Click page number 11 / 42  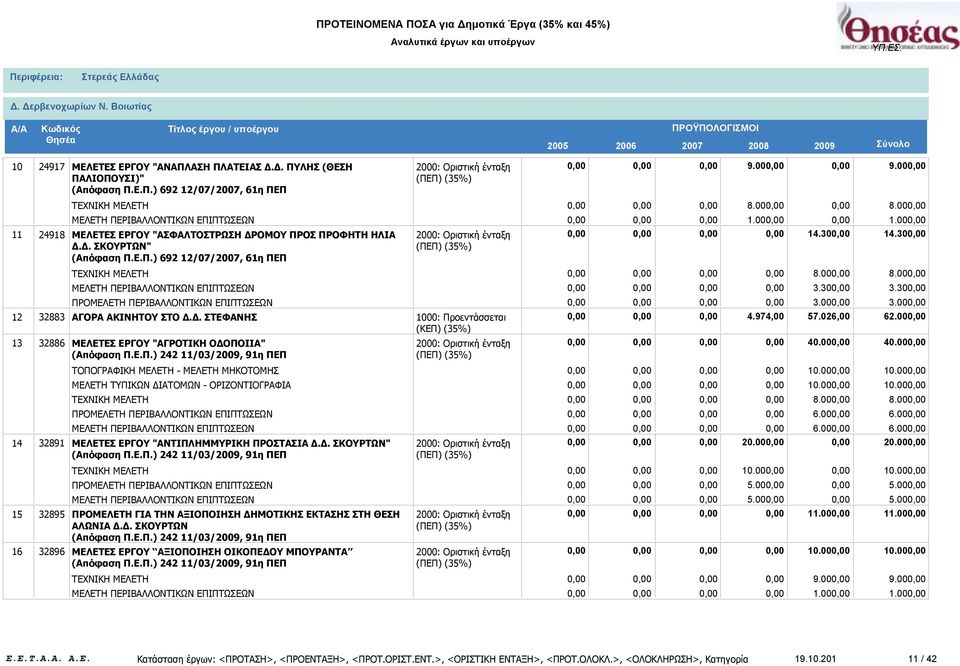click(x=922, y=659)
